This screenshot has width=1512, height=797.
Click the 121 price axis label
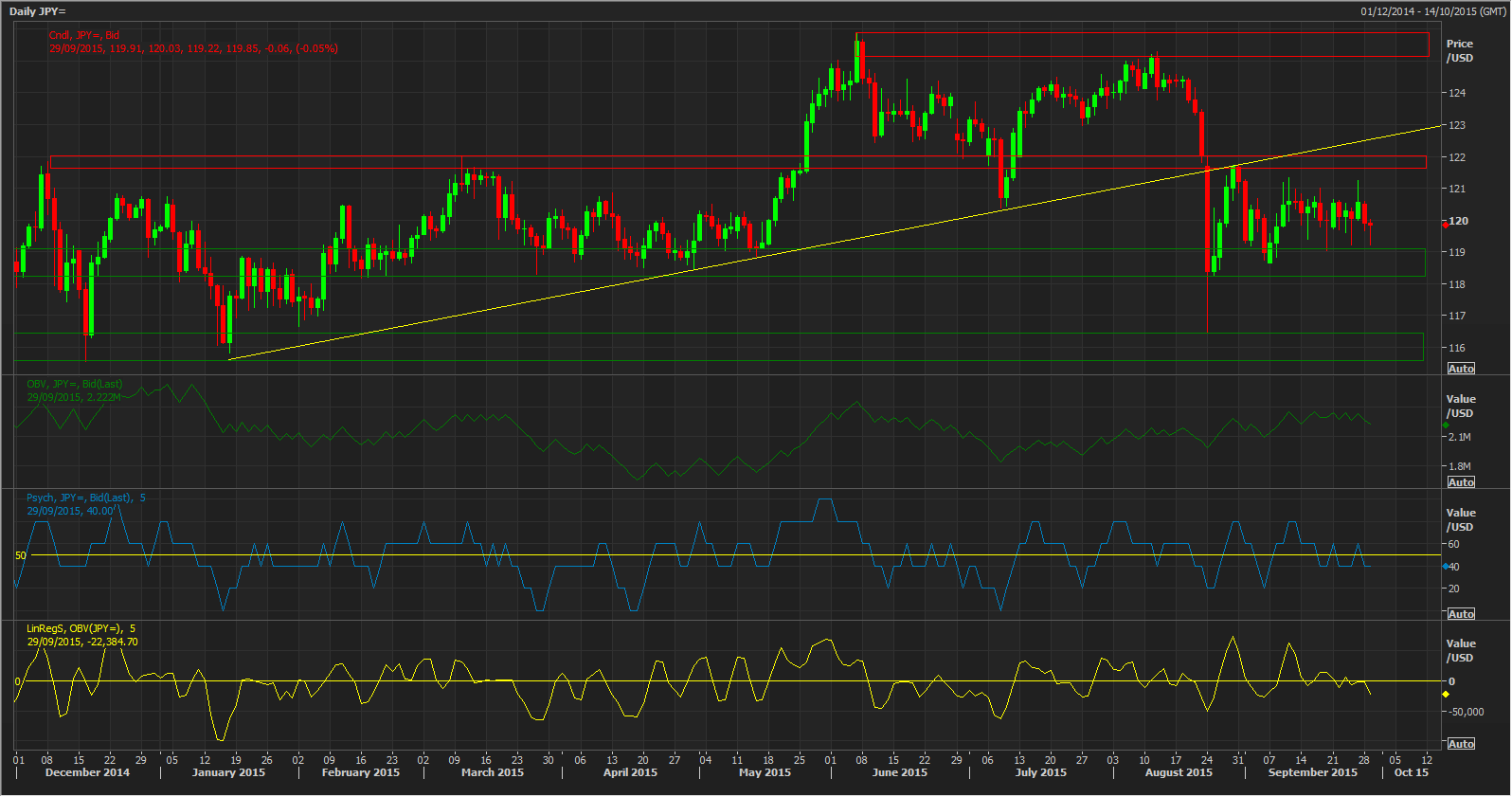pos(1457,189)
